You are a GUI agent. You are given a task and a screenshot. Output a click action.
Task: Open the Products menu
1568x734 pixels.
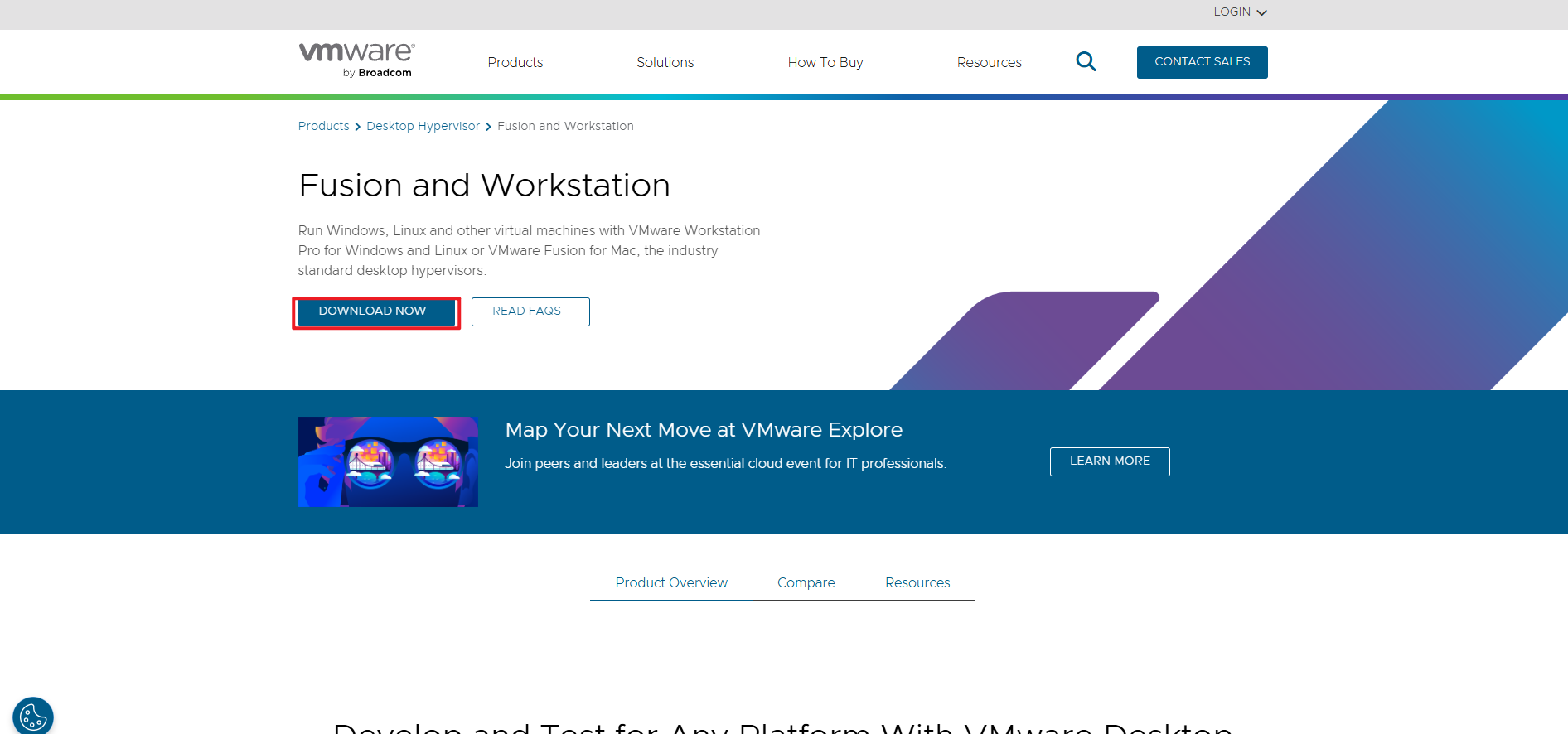[515, 62]
